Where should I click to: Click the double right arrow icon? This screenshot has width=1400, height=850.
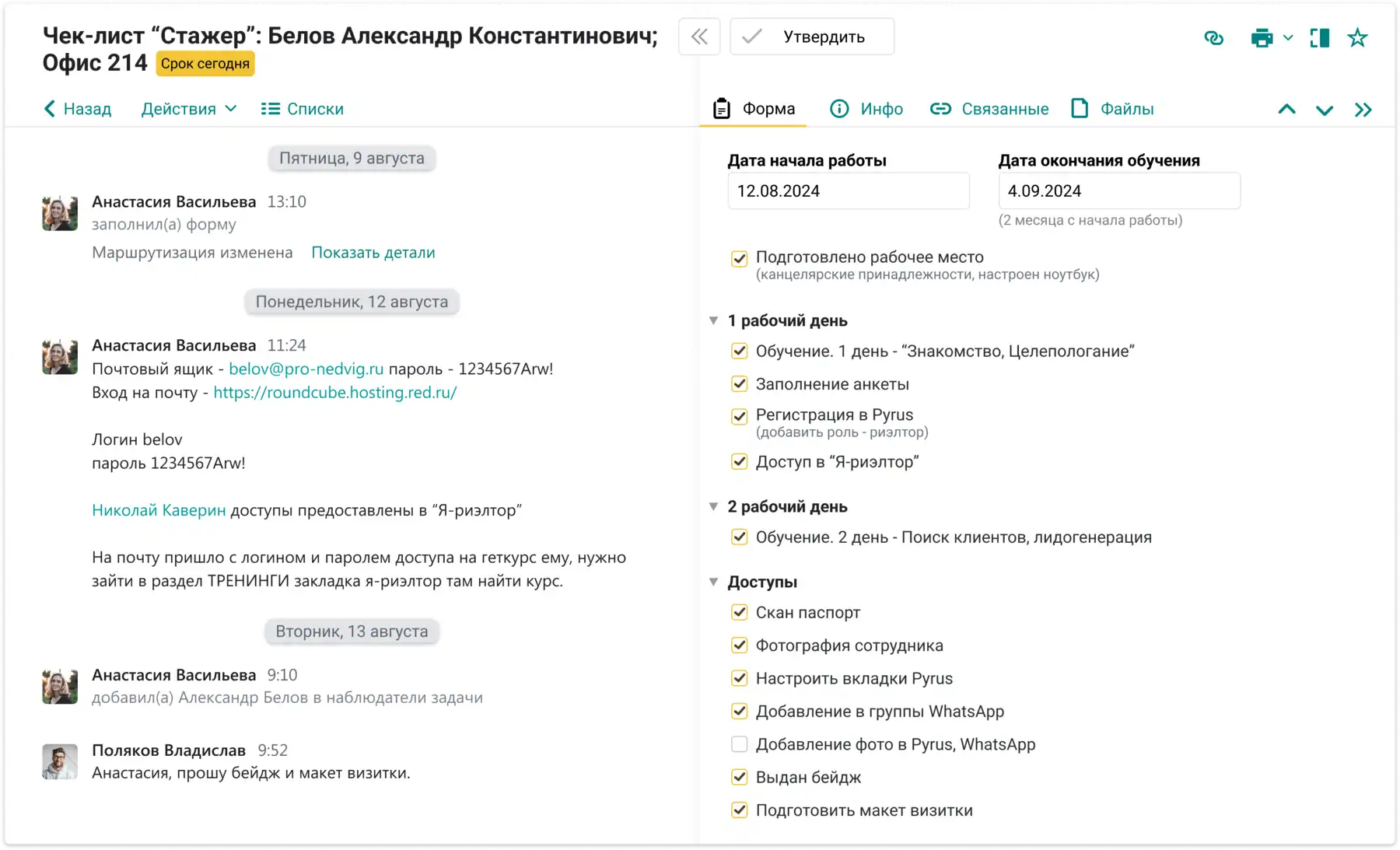1363,110
